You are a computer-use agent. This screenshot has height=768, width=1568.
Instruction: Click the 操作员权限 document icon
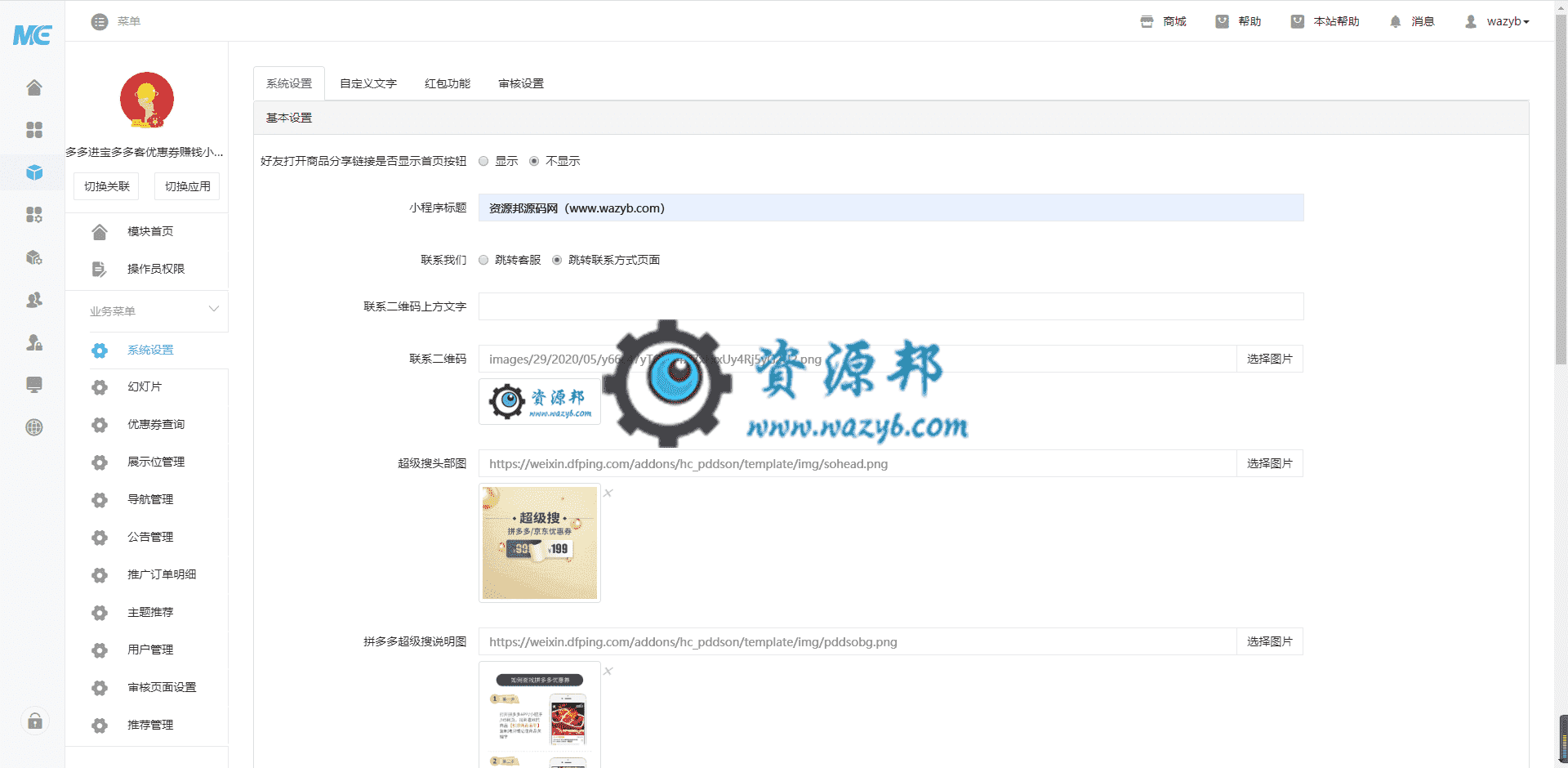click(x=100, y=269)
